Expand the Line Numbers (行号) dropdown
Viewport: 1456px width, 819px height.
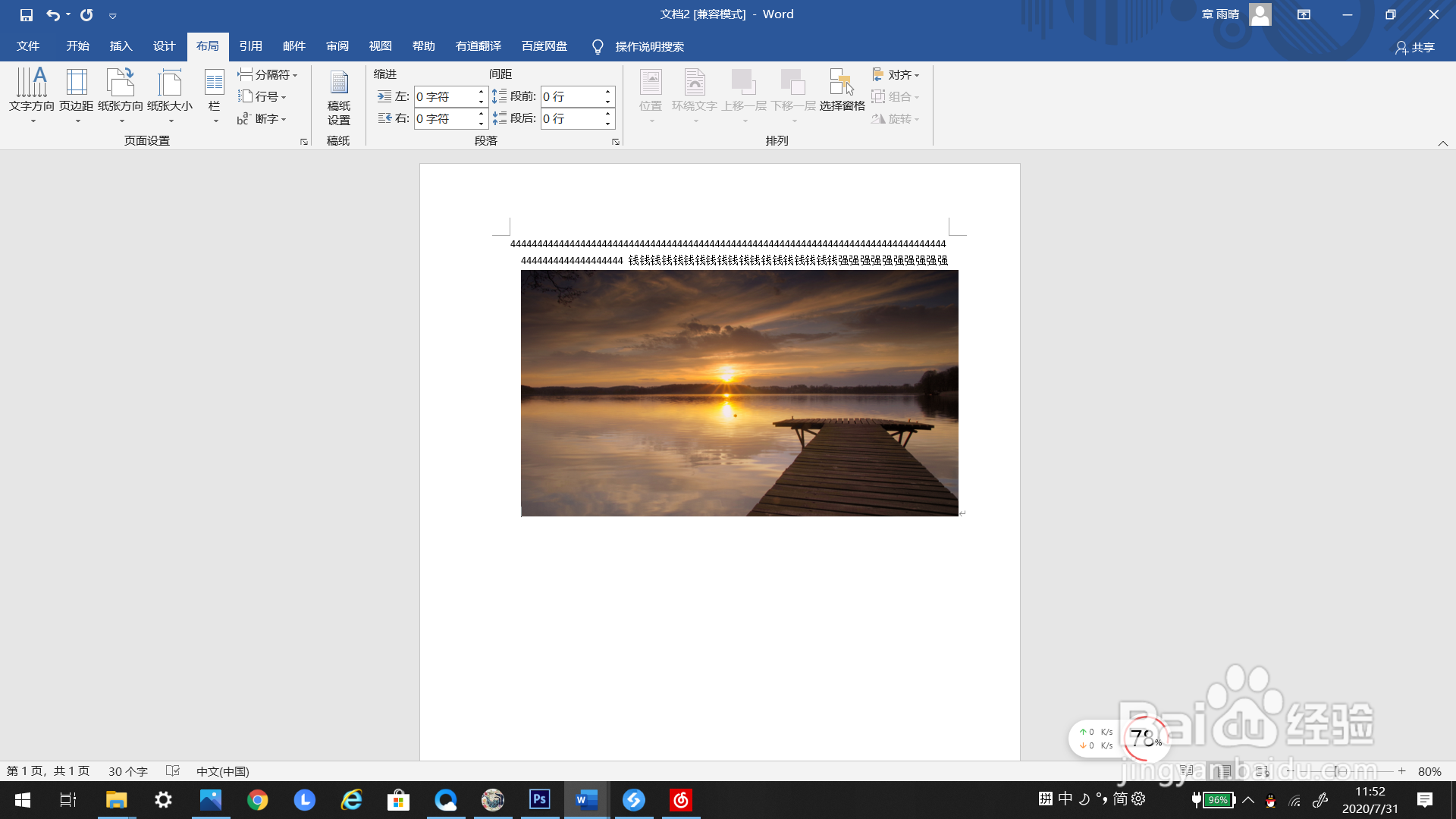262,96
